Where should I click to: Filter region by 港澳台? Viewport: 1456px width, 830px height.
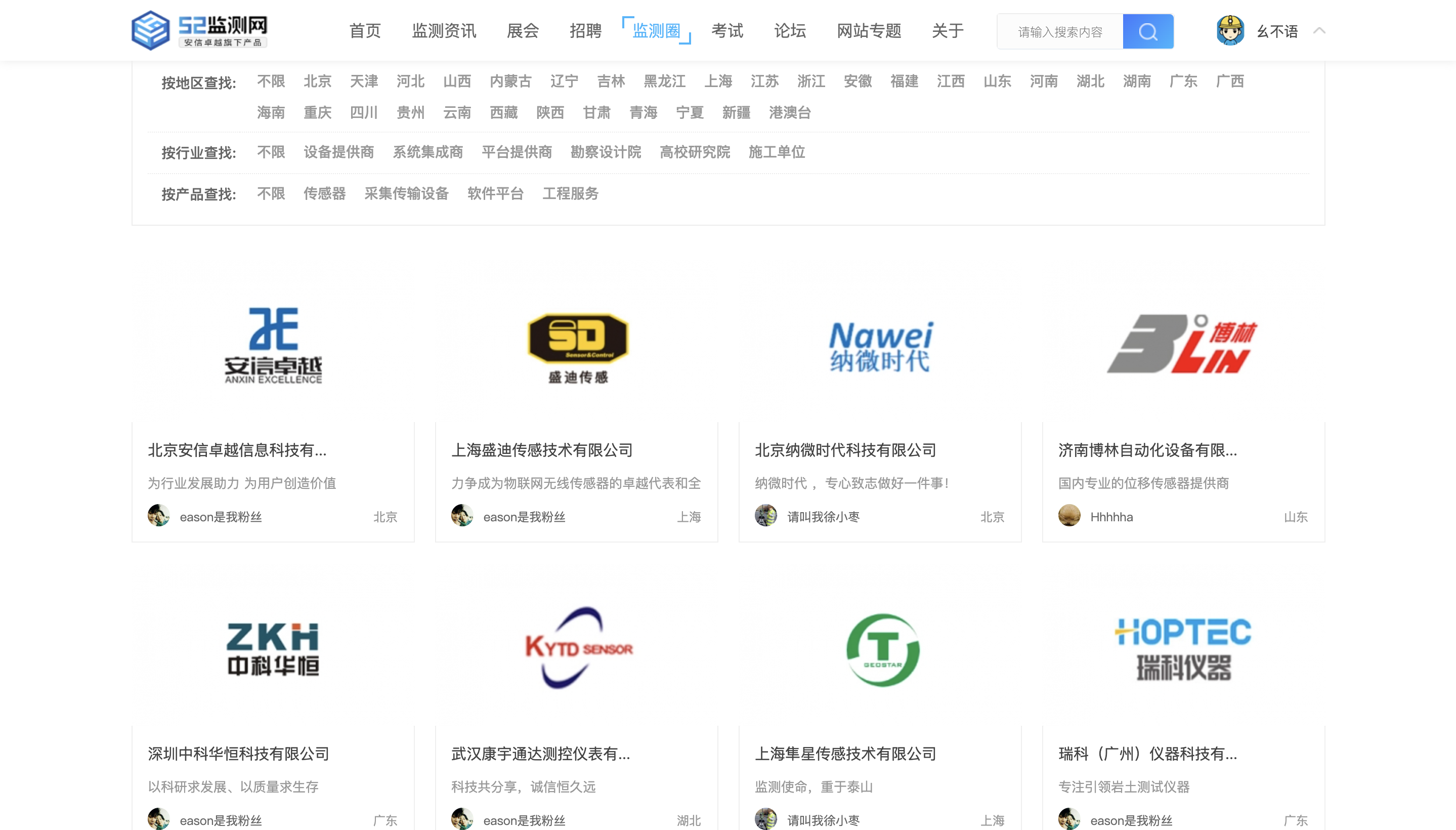(x=790, y=113)
